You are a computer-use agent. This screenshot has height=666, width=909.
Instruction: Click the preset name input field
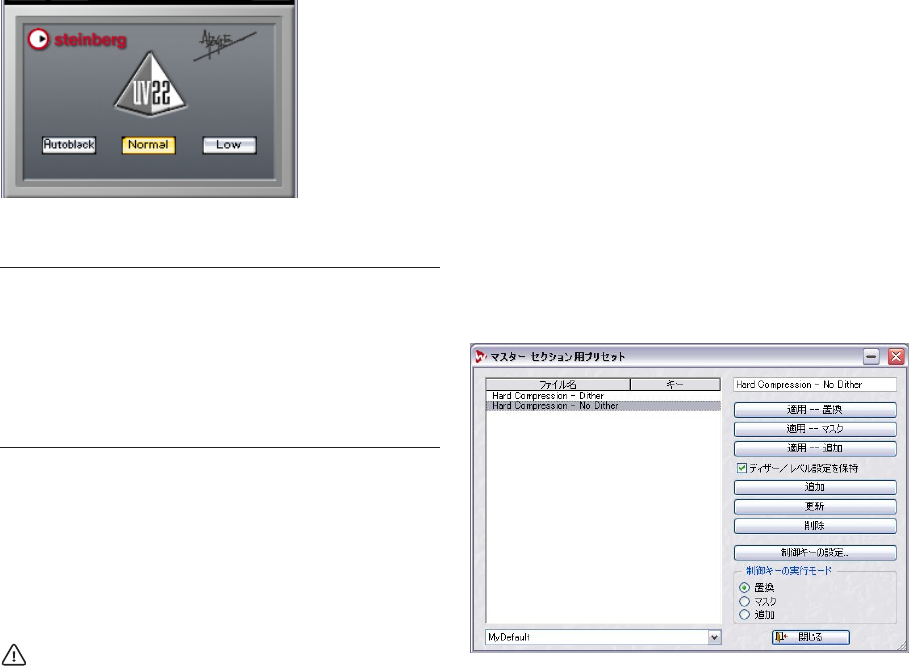click(x=815, y=384)
